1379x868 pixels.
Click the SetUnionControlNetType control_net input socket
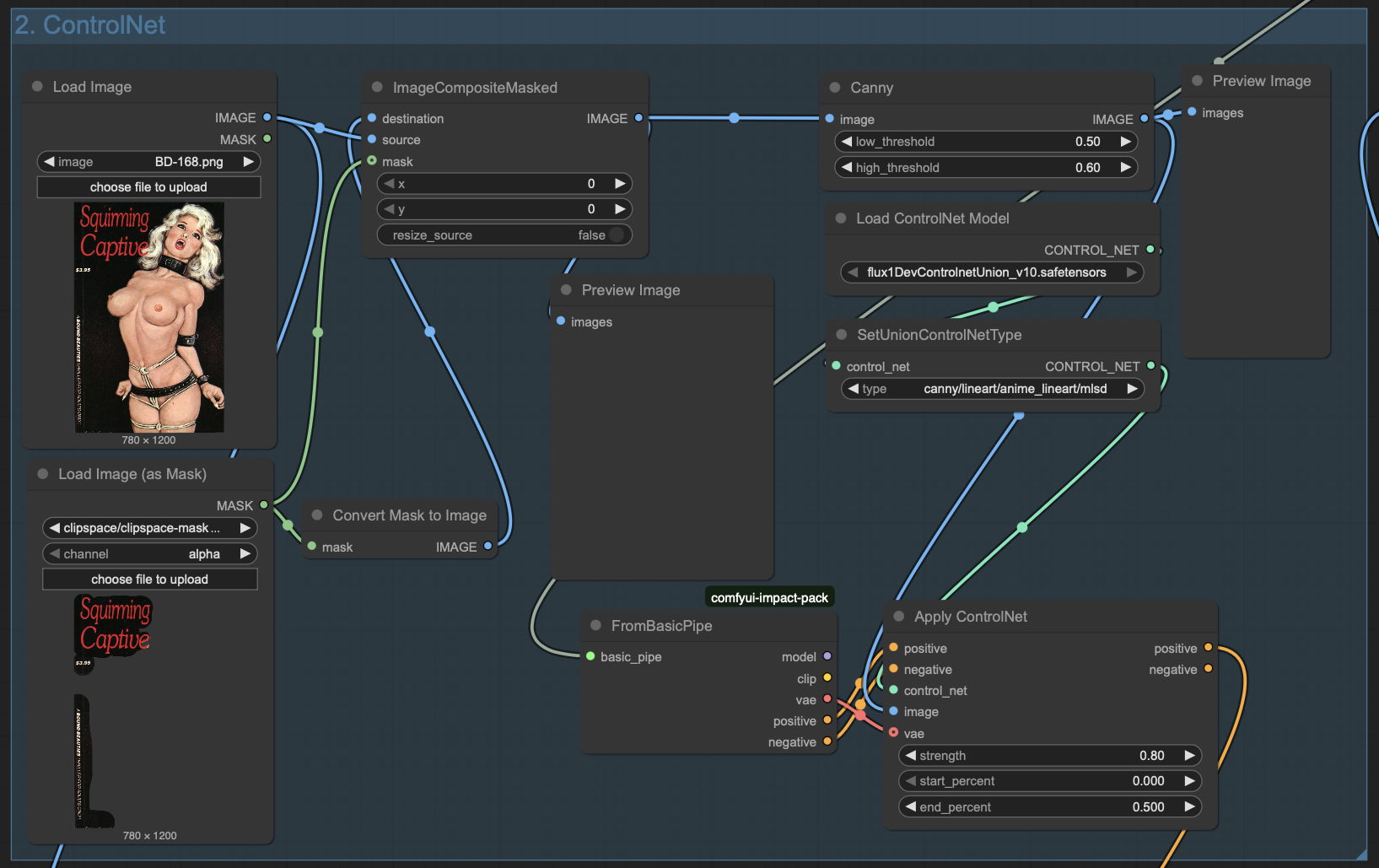[x=836, y=366]
